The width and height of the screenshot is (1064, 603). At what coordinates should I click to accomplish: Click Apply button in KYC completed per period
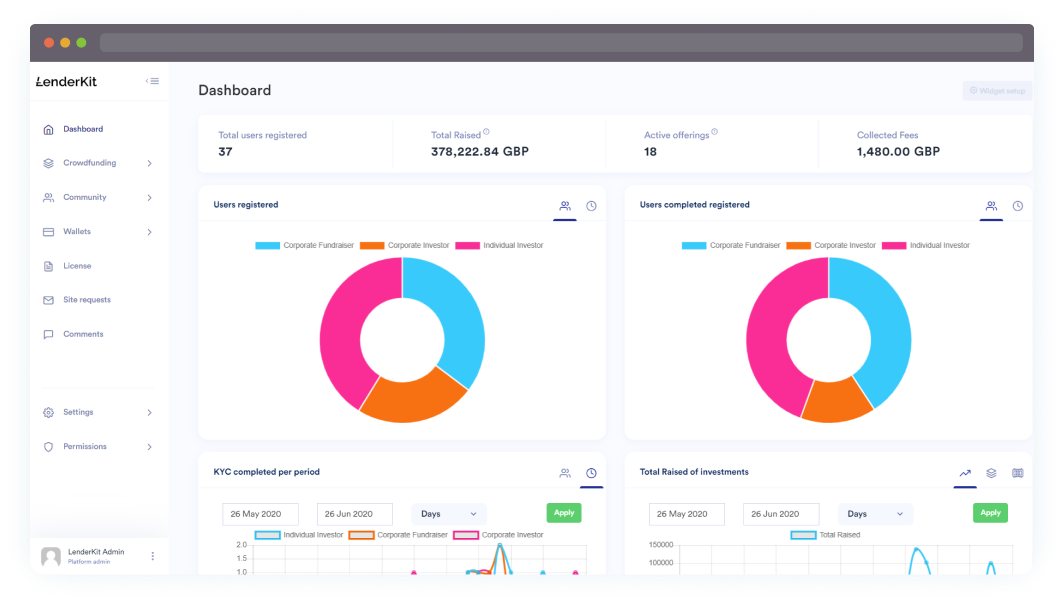[x=564, y=513]
